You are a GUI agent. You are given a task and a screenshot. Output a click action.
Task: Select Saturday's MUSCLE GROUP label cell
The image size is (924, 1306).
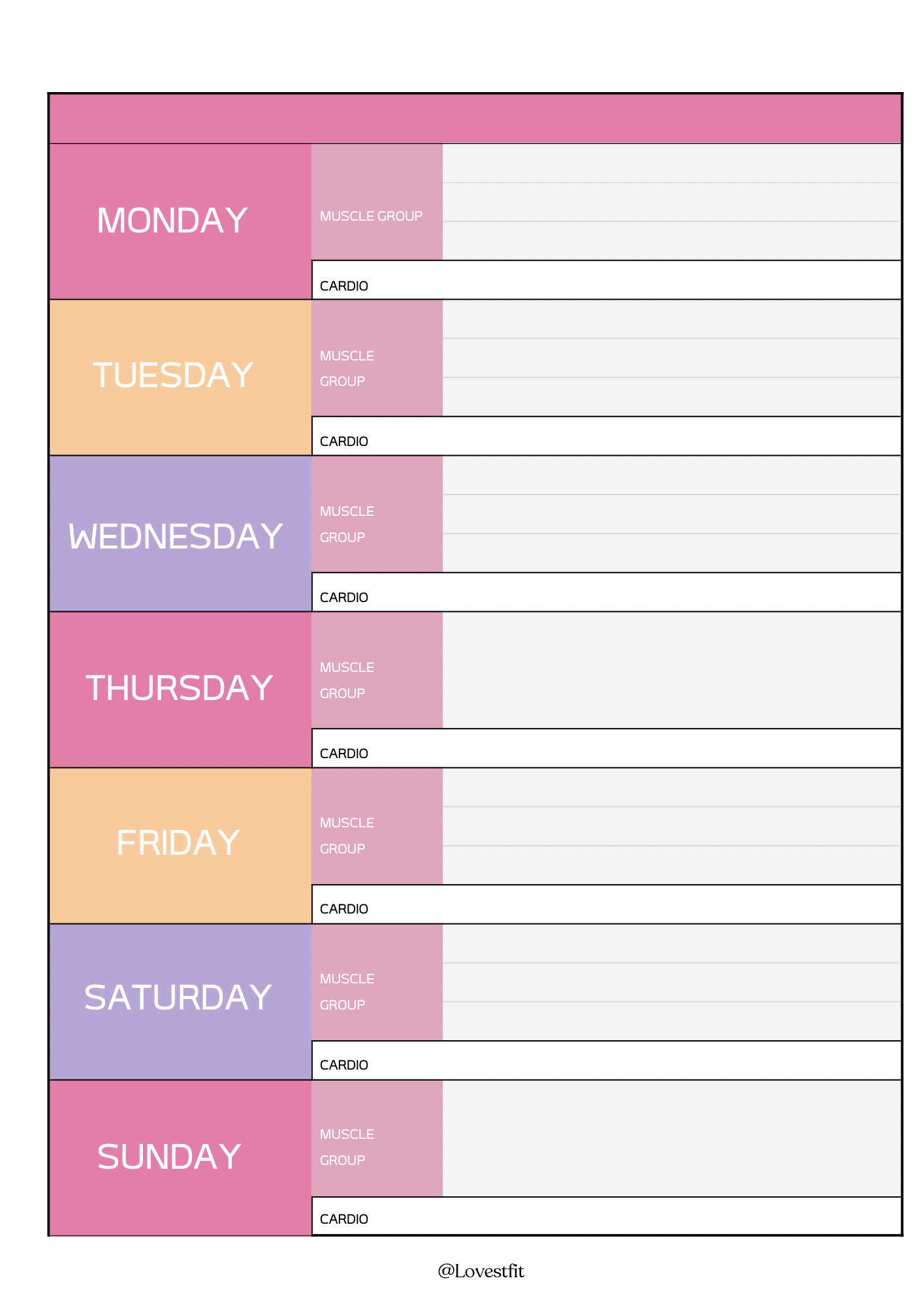pos(377,982)
